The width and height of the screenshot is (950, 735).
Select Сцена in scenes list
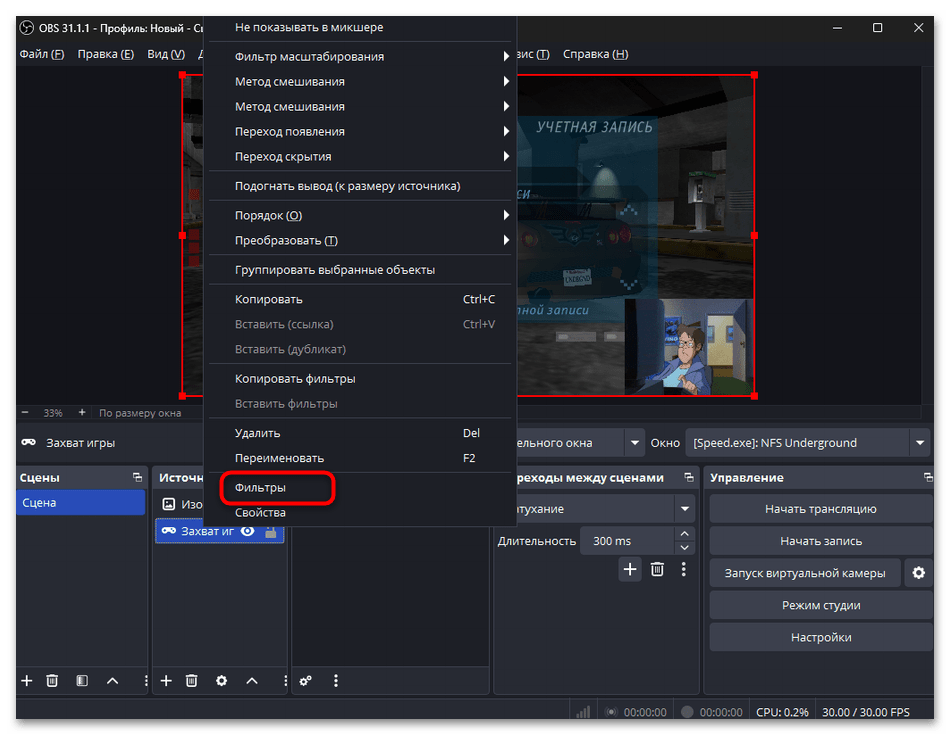[x=81, y=503]
